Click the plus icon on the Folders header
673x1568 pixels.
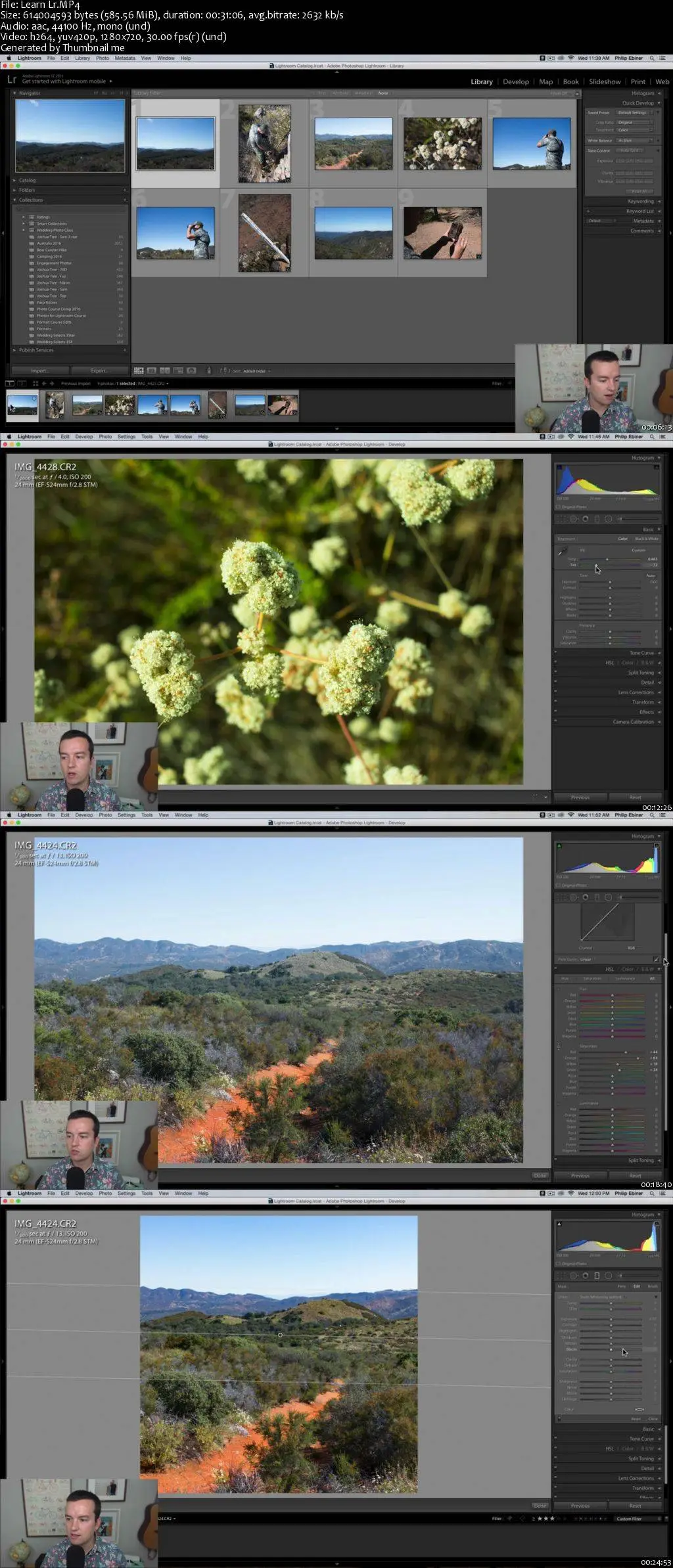point(125,190)
